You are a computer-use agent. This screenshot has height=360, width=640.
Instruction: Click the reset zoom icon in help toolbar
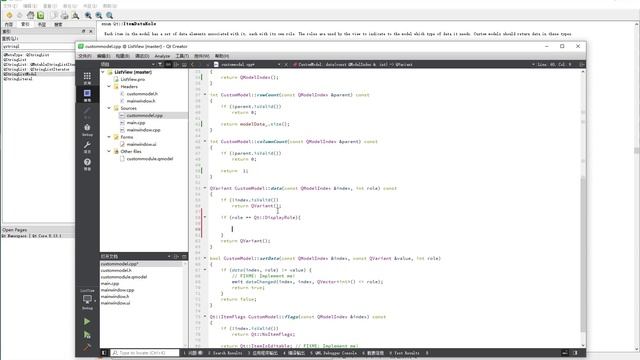click(109, 15)
